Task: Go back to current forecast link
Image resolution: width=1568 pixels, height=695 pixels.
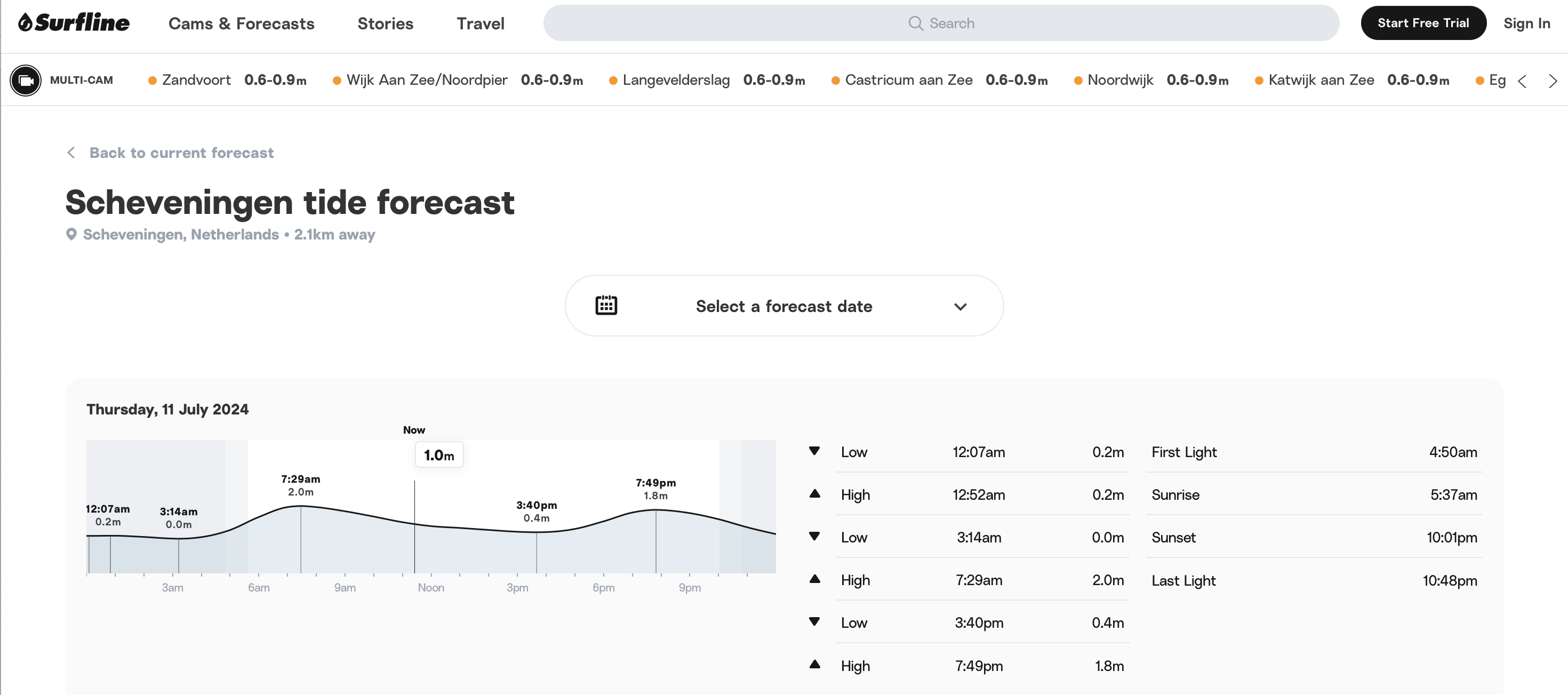Action: pyautogui.click(x=181, y=153)
